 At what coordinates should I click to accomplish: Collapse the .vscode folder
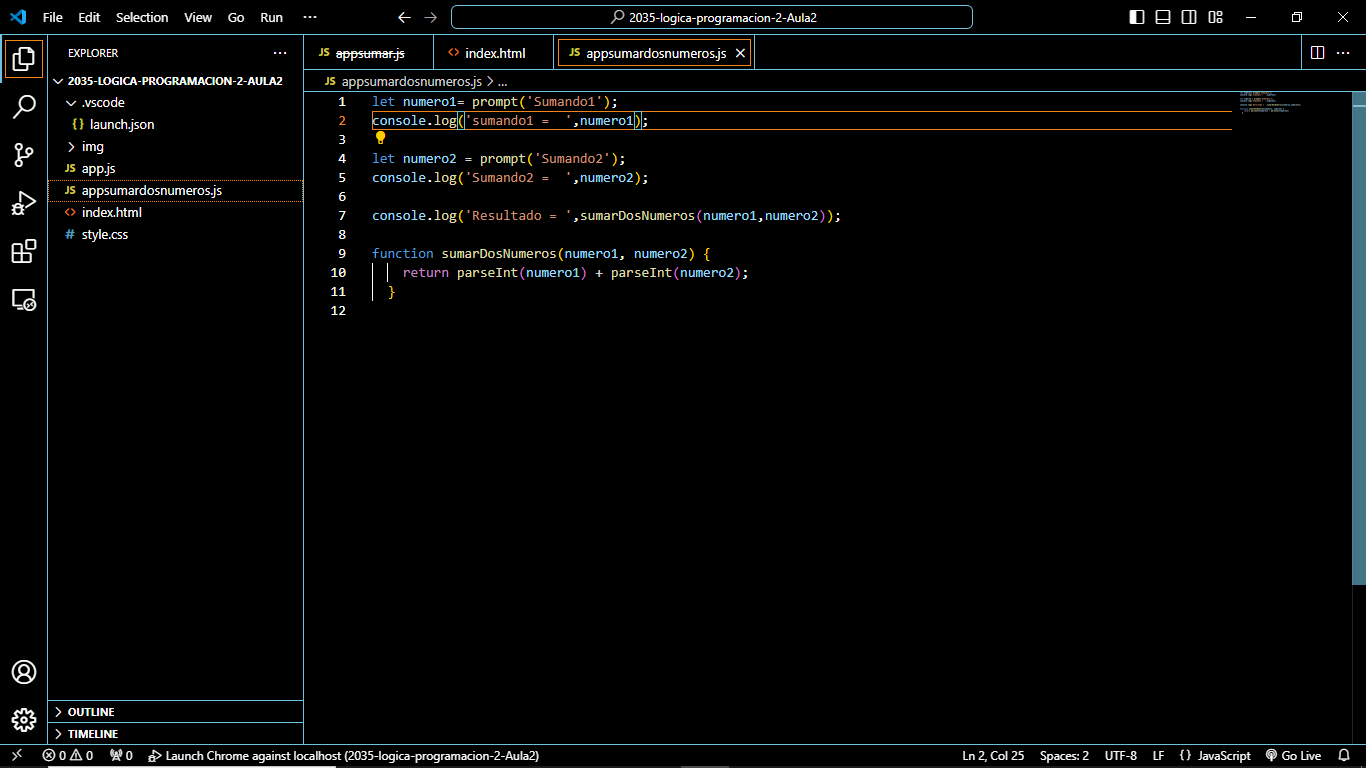point(175,103)
